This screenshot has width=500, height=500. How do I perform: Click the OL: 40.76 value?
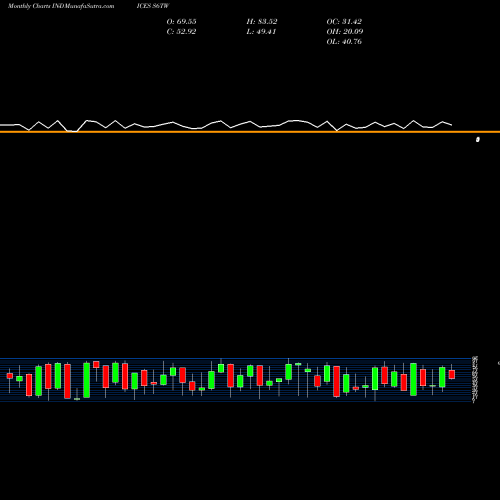[344, 41]
